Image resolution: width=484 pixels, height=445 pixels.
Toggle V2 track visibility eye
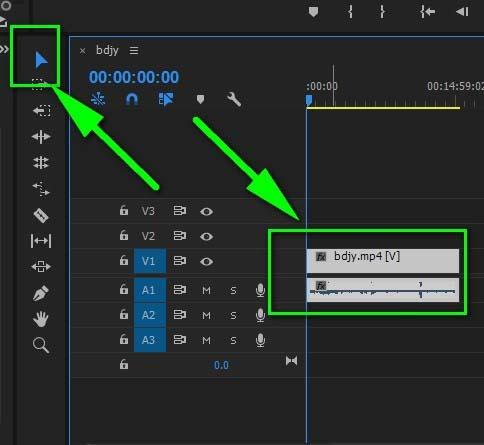coord(206,237)
